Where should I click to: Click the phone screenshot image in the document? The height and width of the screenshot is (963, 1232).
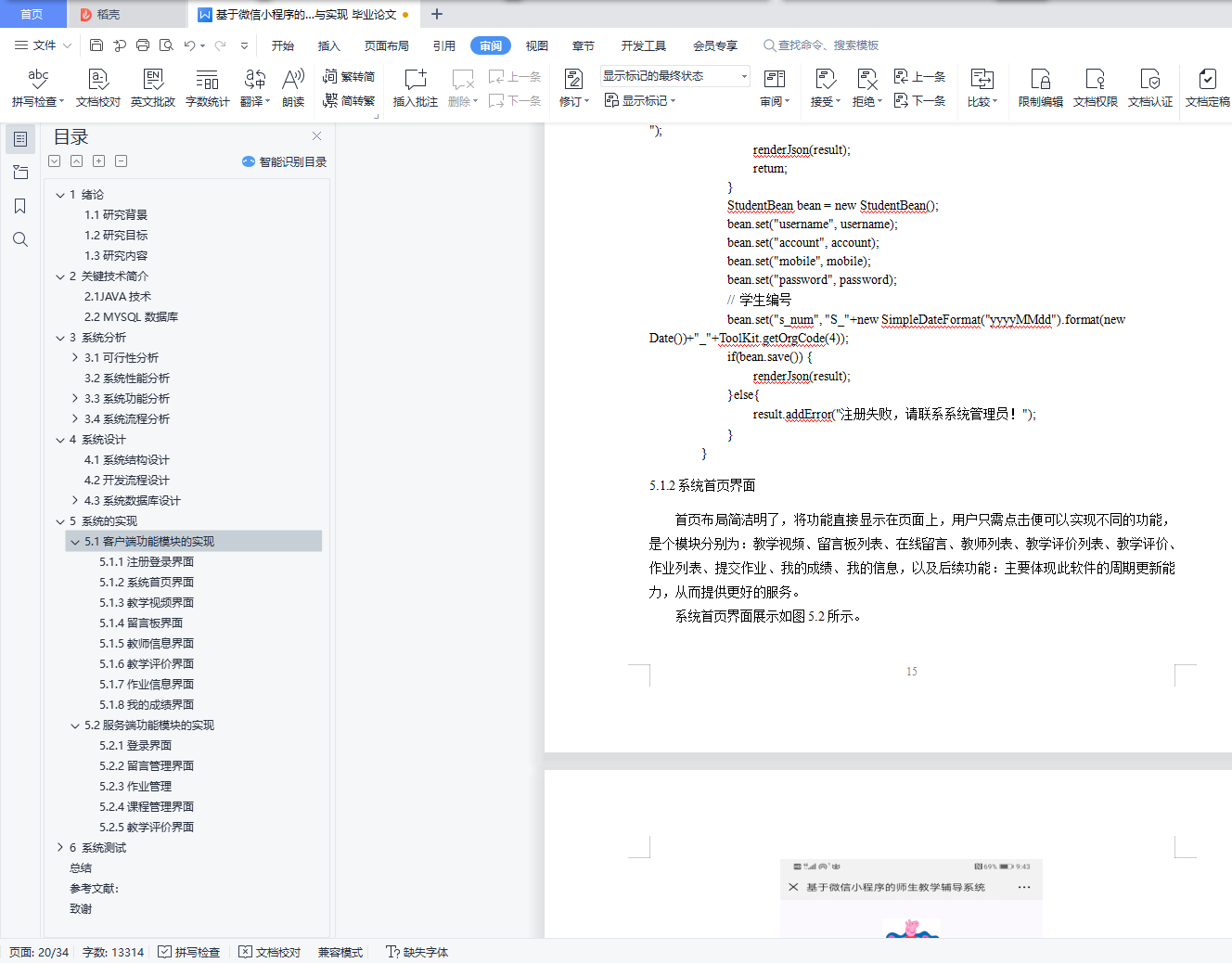(x=911, y=898)
